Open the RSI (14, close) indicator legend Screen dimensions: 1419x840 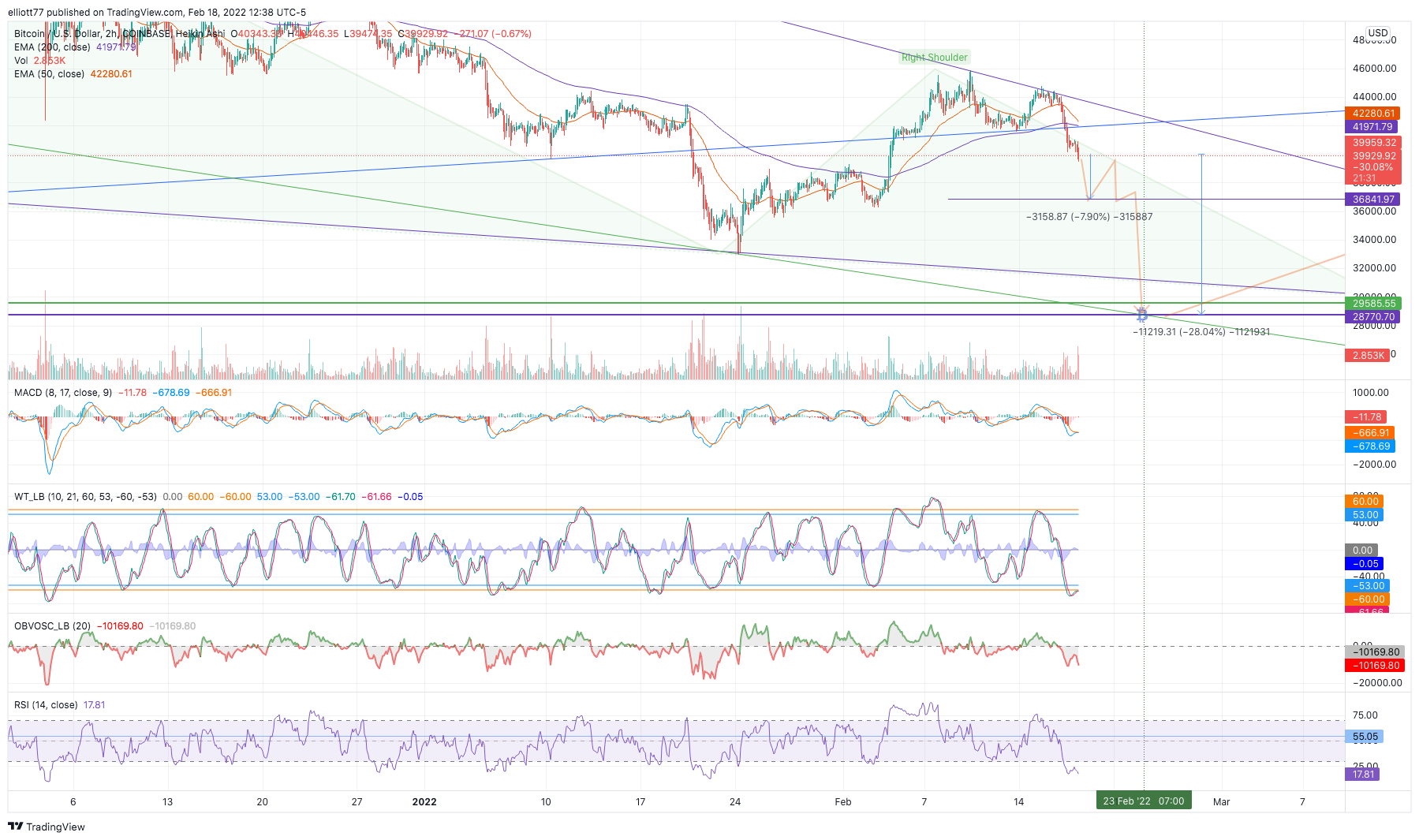(46, 705)
